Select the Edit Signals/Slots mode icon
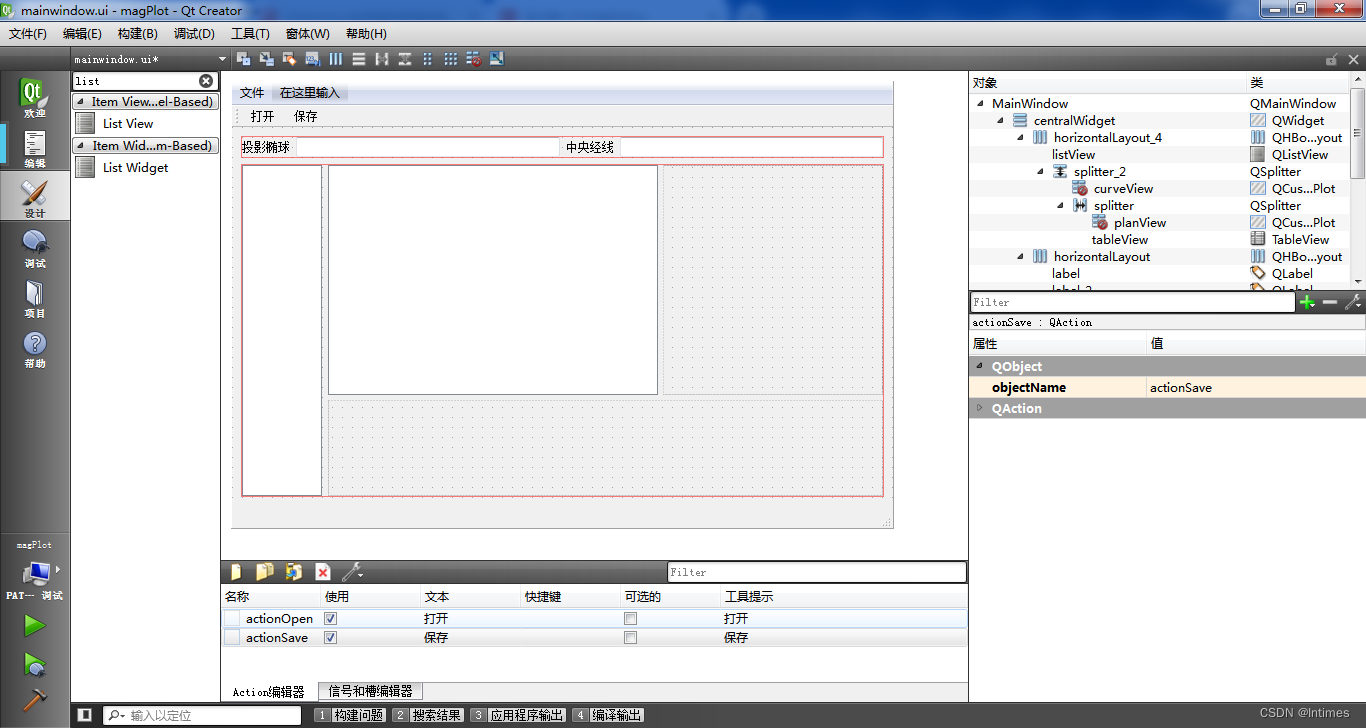Screen dimensions: 1366x728 click(265, 58)
